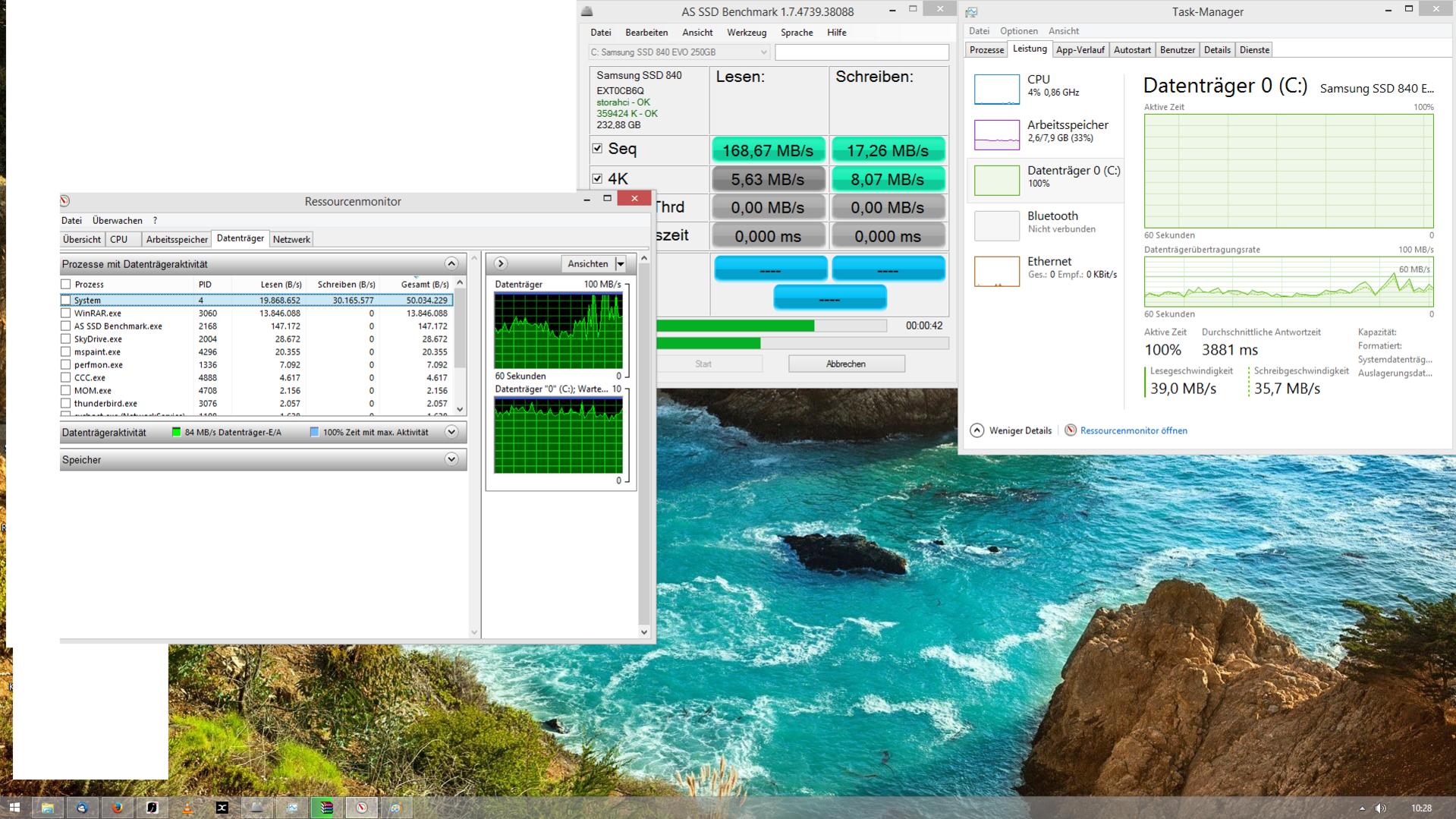
Task: Switch to AS SSD Benchmark taskbar icon
Action: tap(256, 808)
